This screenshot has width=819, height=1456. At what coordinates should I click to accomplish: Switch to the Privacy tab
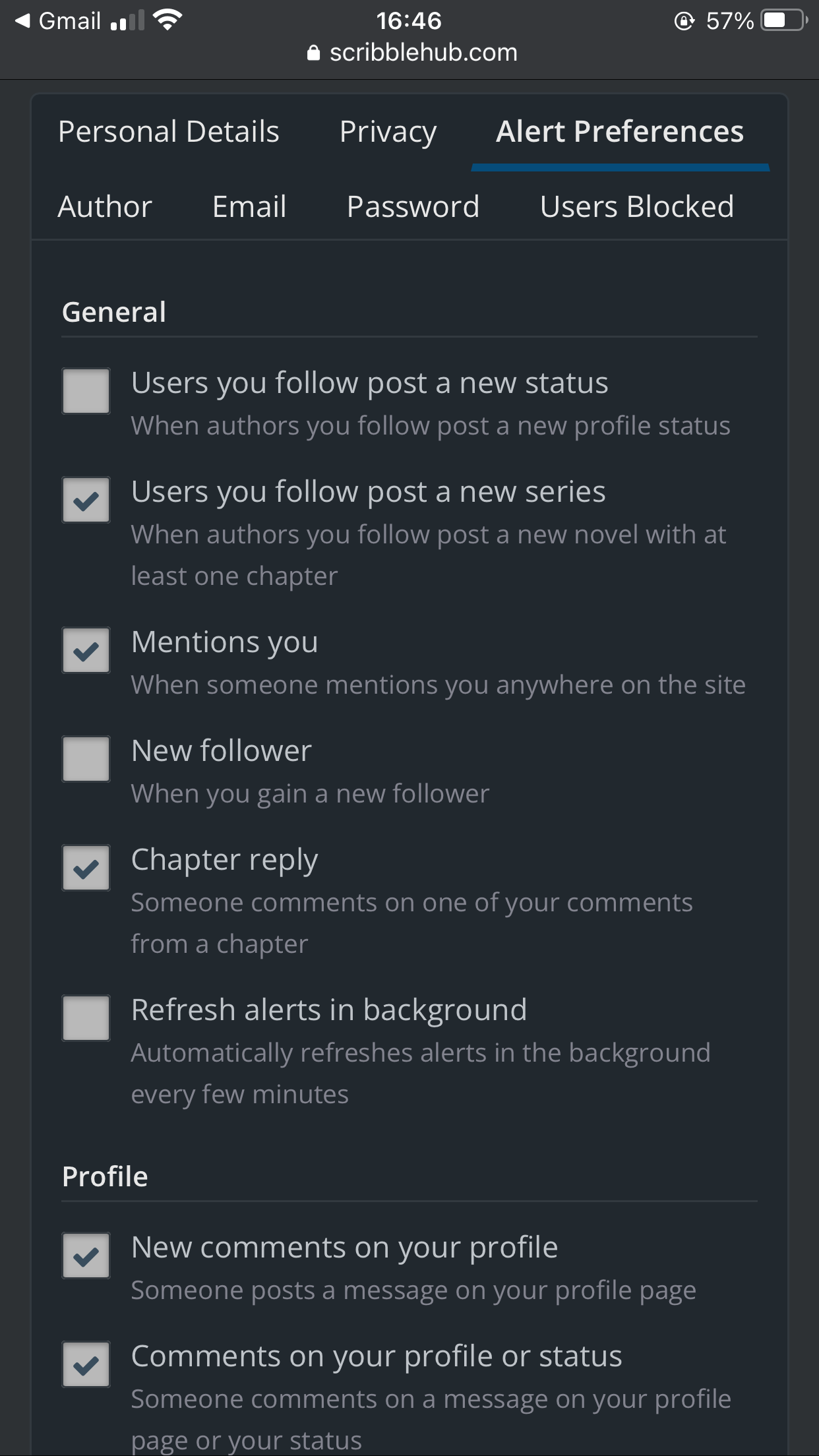point(388,132)
